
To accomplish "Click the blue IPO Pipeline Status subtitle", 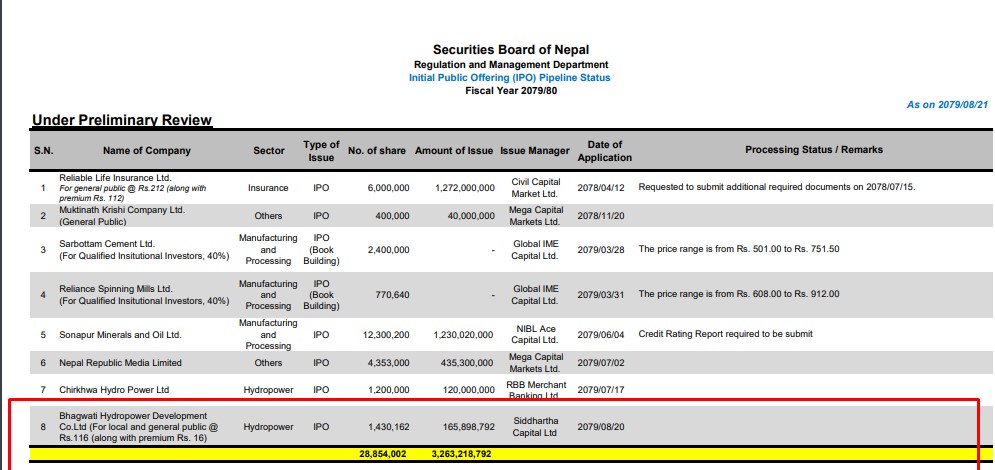I will [509, 78].
